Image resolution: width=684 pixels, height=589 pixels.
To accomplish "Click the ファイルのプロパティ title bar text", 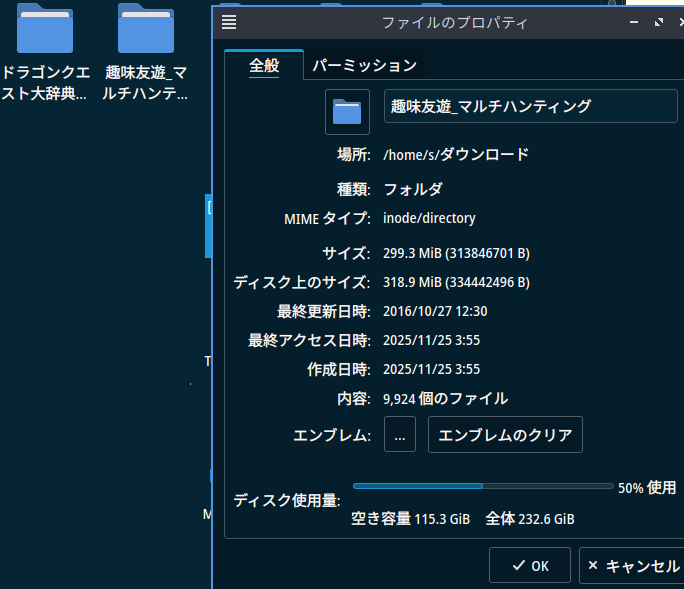I will coord(454,22).
